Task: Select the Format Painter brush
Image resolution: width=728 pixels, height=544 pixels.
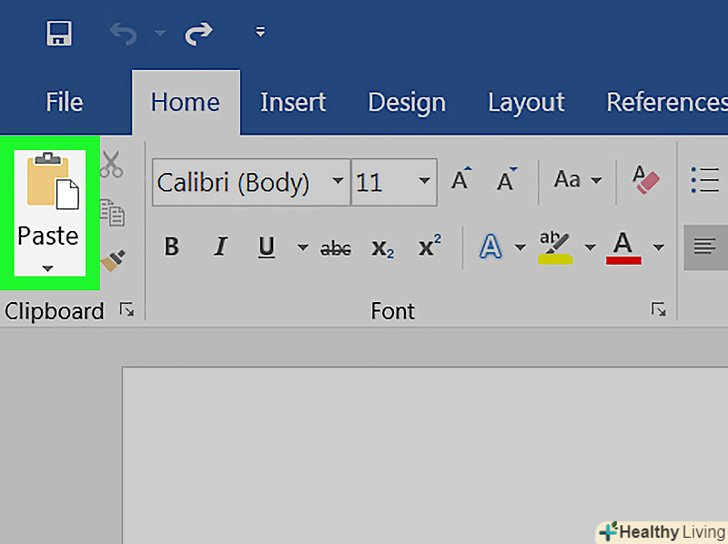Action: pyautogui.click(x=112, y=259)
